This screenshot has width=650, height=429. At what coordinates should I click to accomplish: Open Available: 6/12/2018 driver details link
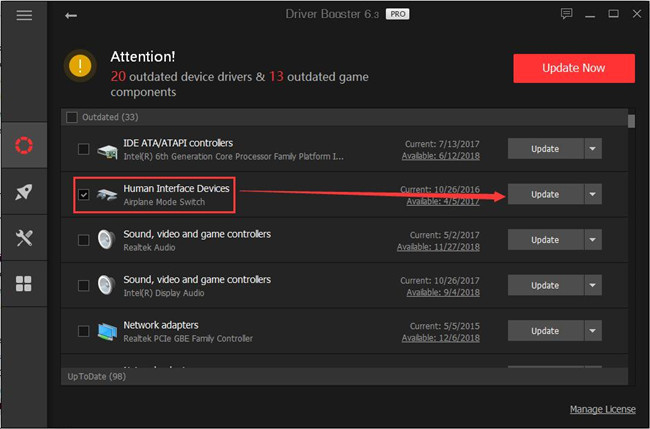click(441, 156)
